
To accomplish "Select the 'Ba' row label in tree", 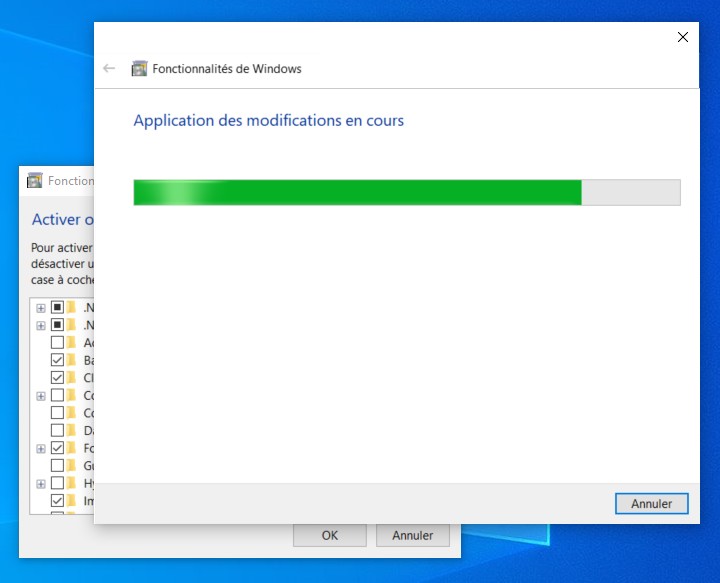I will (89, 360).
